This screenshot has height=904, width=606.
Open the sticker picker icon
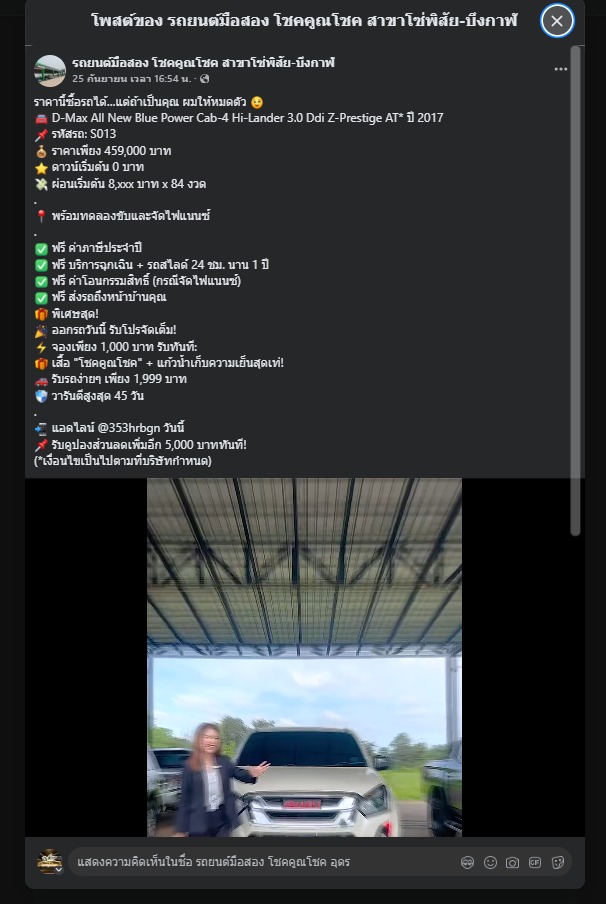(558, 862)
